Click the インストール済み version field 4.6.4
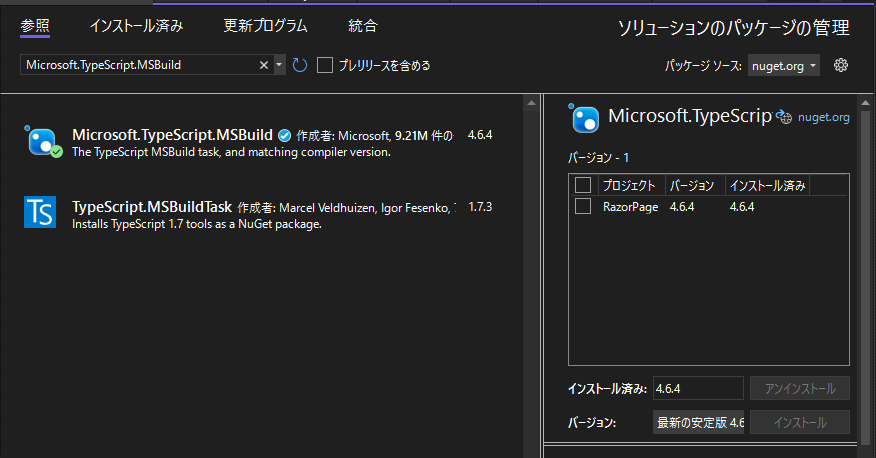Viewport: 876px width, 458px height. point(698,388)
